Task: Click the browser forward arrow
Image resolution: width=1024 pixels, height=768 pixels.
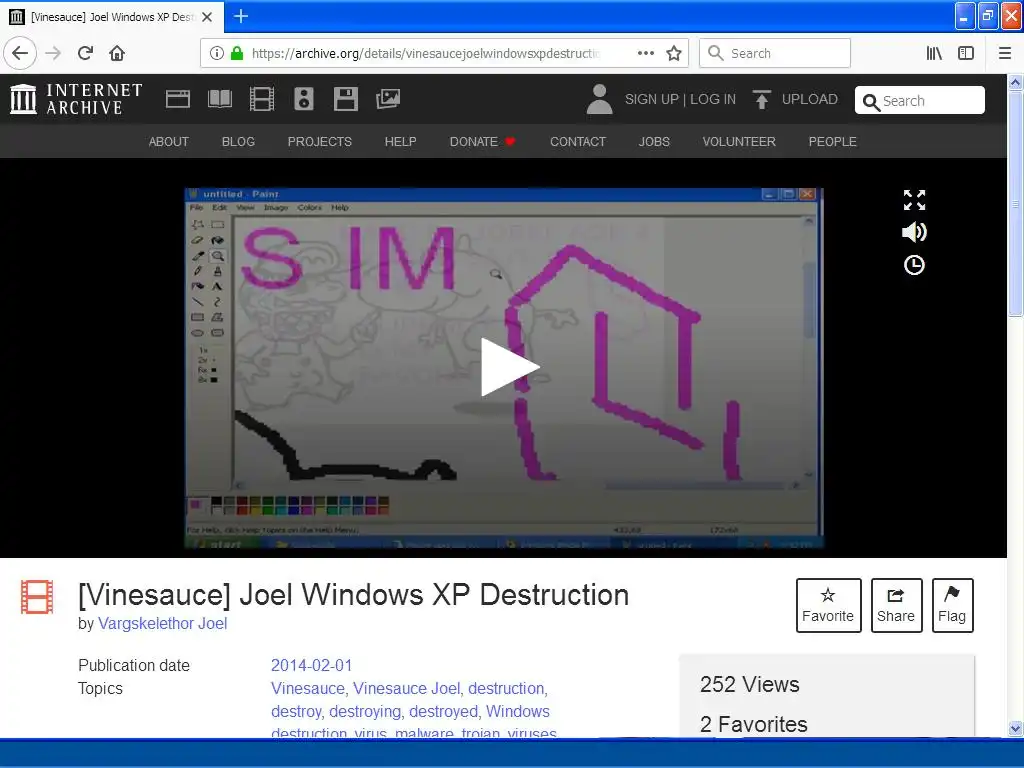Action: click(x=53, y=53)
